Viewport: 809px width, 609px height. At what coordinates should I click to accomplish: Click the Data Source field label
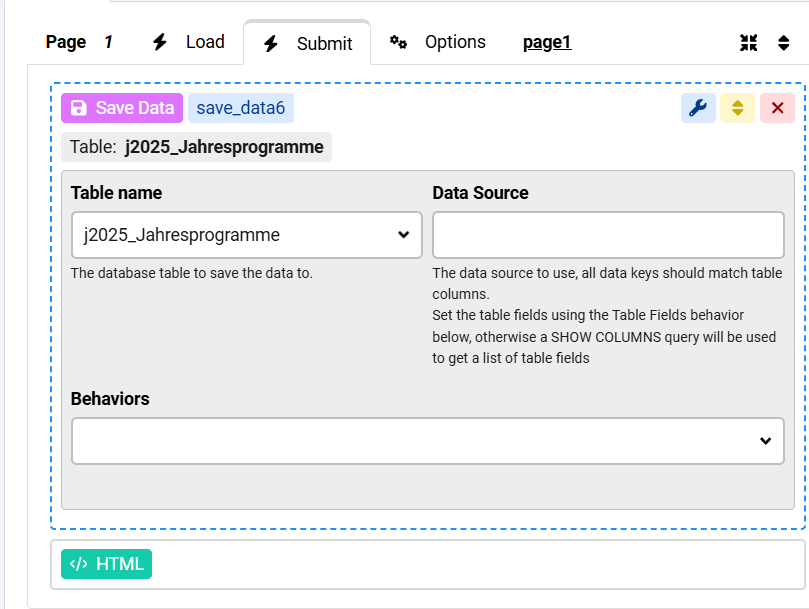tap(480, 193)
